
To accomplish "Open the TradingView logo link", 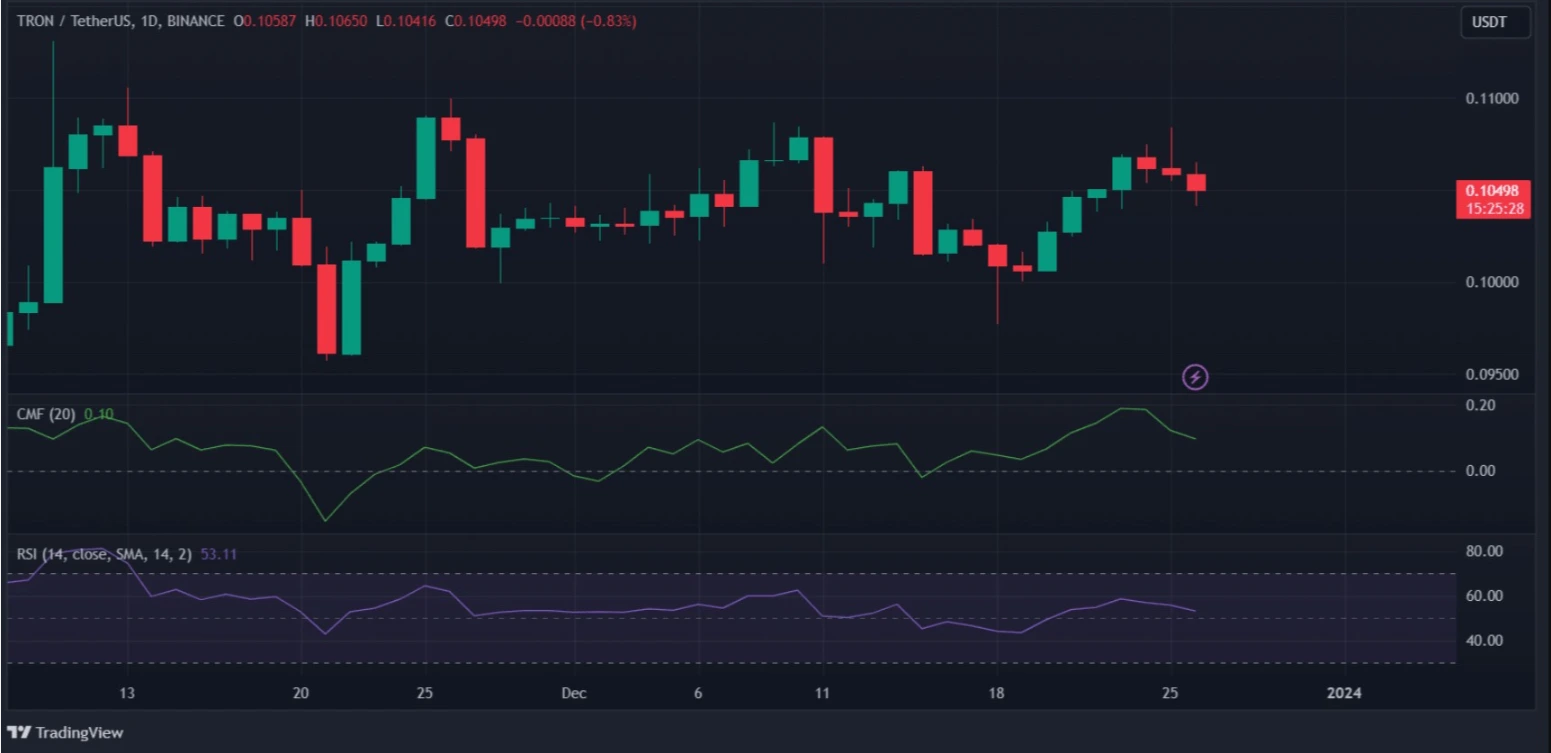I will [65, 732].
